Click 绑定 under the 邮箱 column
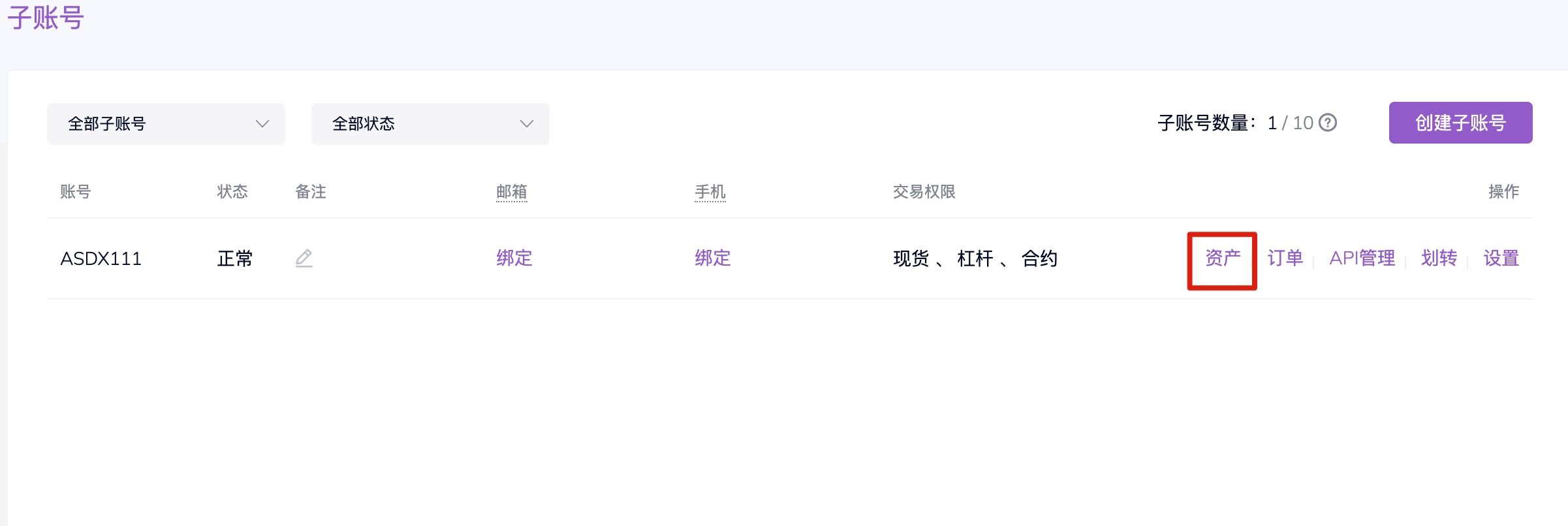This screenshot has height=526, width=1568. [x=514, y=258]
